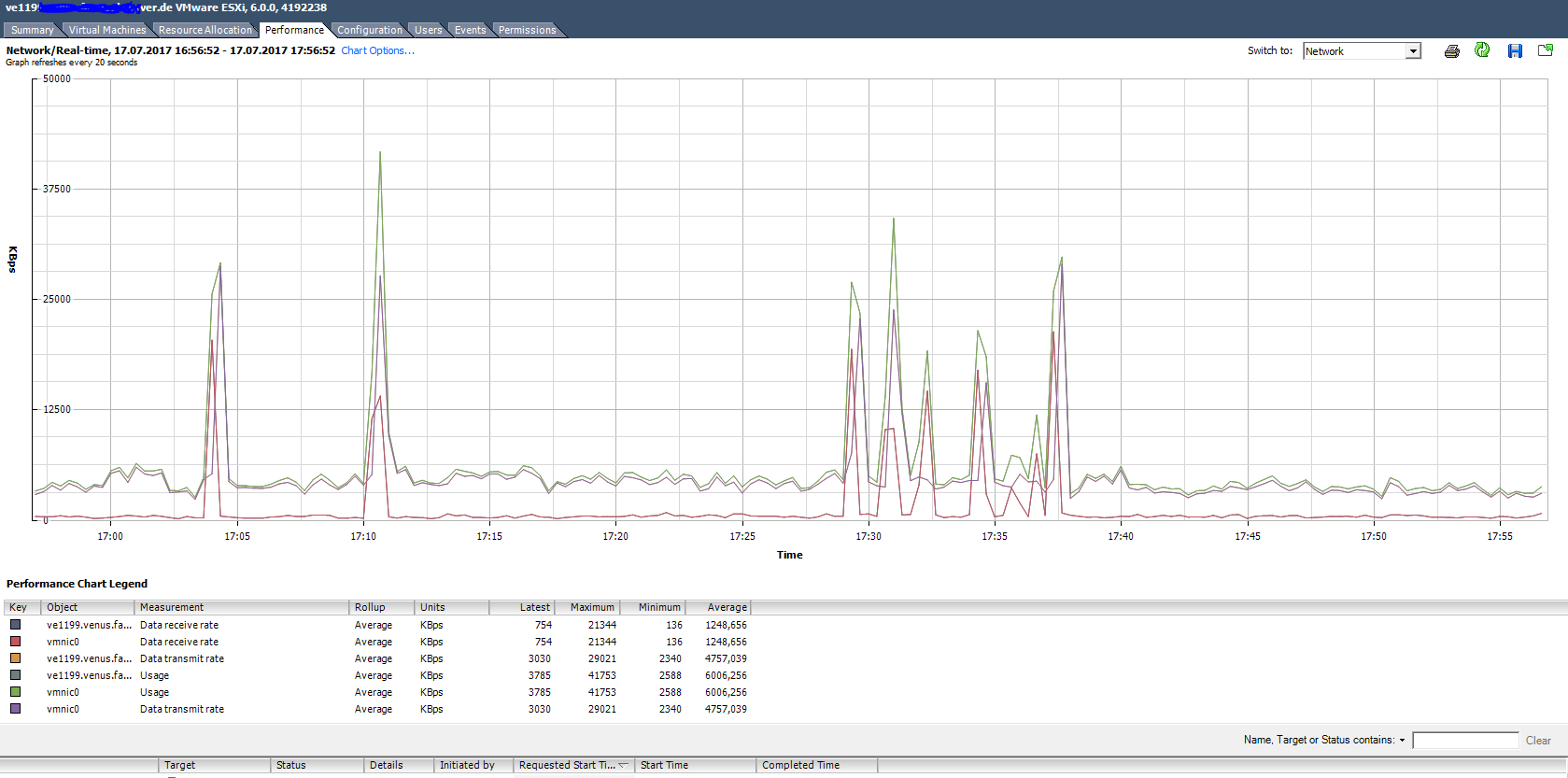Click the green vmnic0 Usage color key
Screen dimensions: 1568x778
click(15, 692)
